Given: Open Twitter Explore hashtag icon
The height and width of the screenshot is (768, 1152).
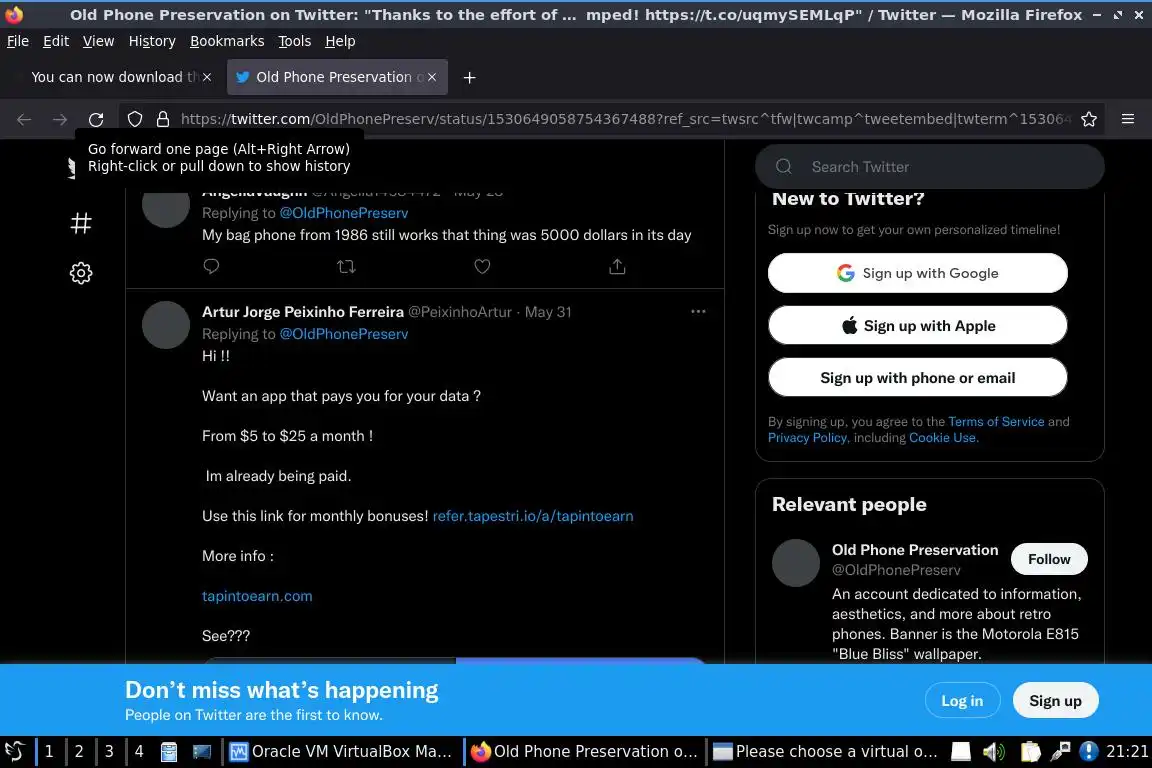Looking at the screenshot, I should click(81, 223).
